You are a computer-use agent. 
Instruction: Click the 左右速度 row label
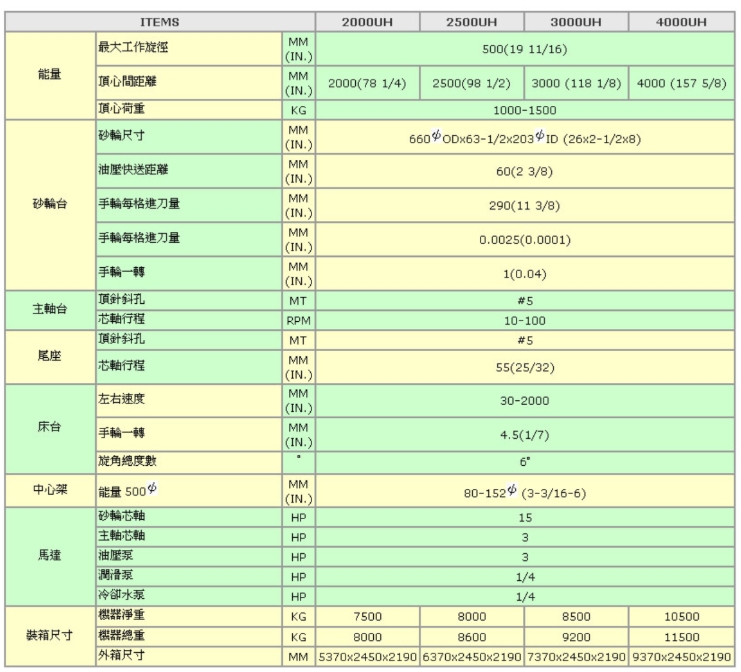tap(121, 398)
